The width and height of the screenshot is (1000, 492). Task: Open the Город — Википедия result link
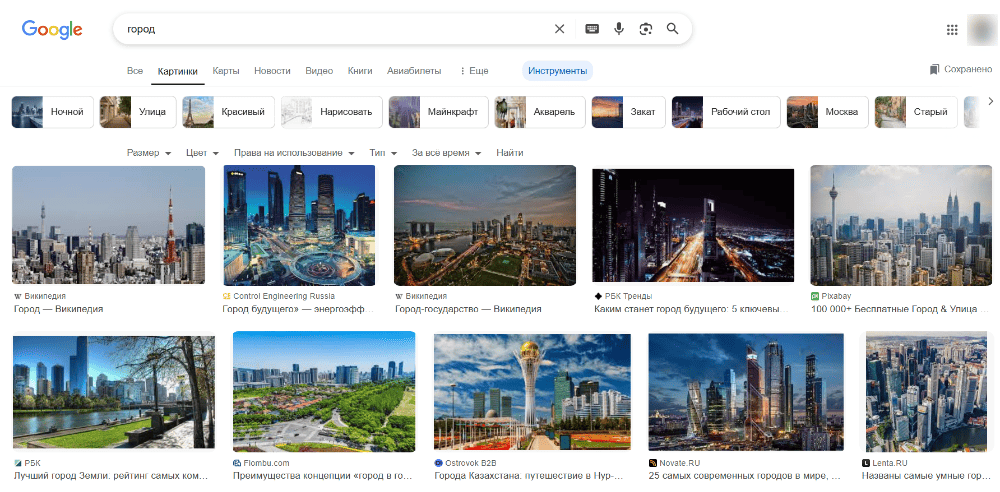click(x=59, y=309)
